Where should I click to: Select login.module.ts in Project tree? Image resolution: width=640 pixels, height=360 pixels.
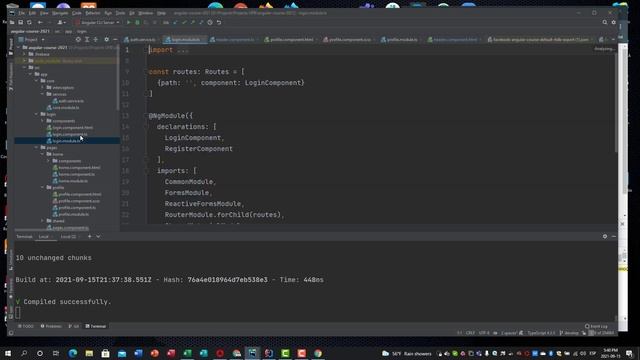(67, 141)
